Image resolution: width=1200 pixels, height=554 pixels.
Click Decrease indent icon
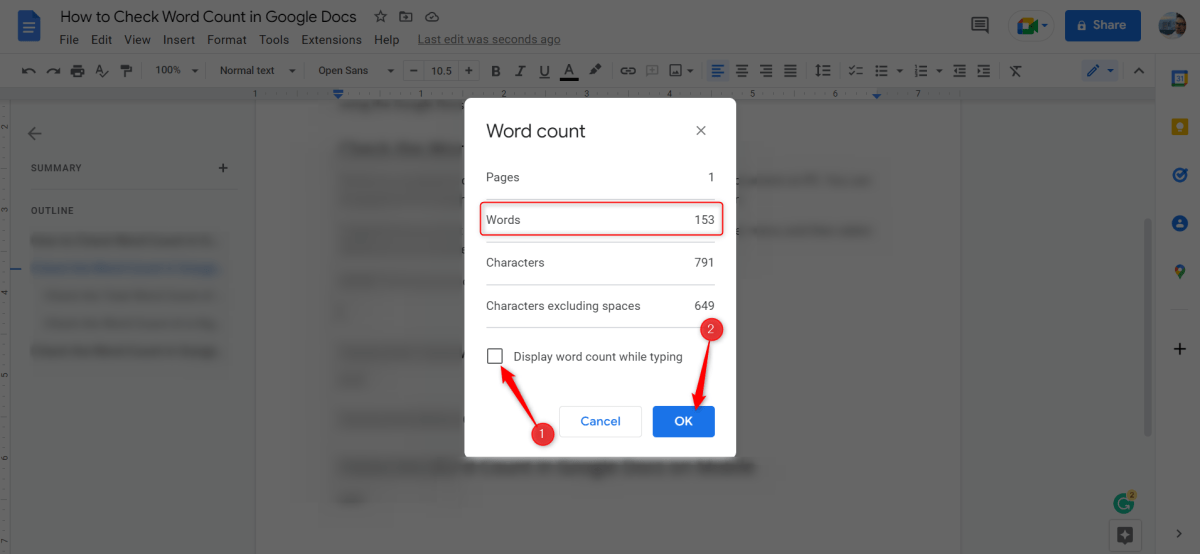[x=960, y=71]
